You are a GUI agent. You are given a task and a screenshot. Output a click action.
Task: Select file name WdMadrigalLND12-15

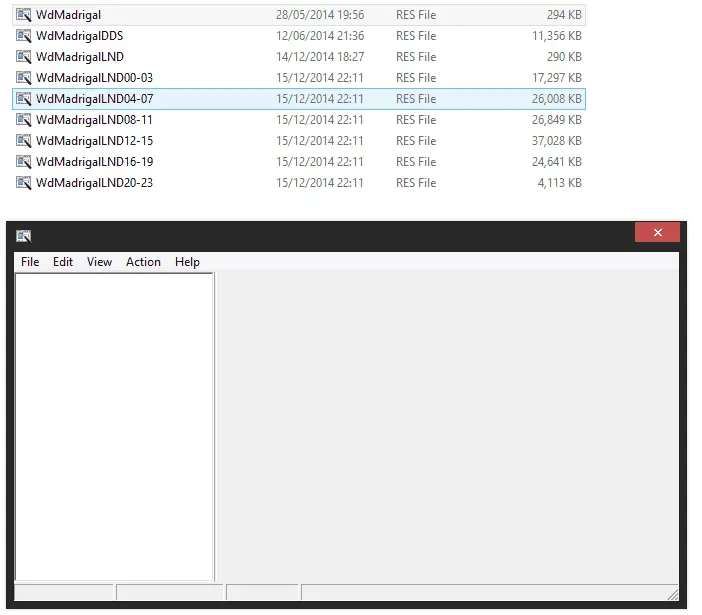pos(94,141)
